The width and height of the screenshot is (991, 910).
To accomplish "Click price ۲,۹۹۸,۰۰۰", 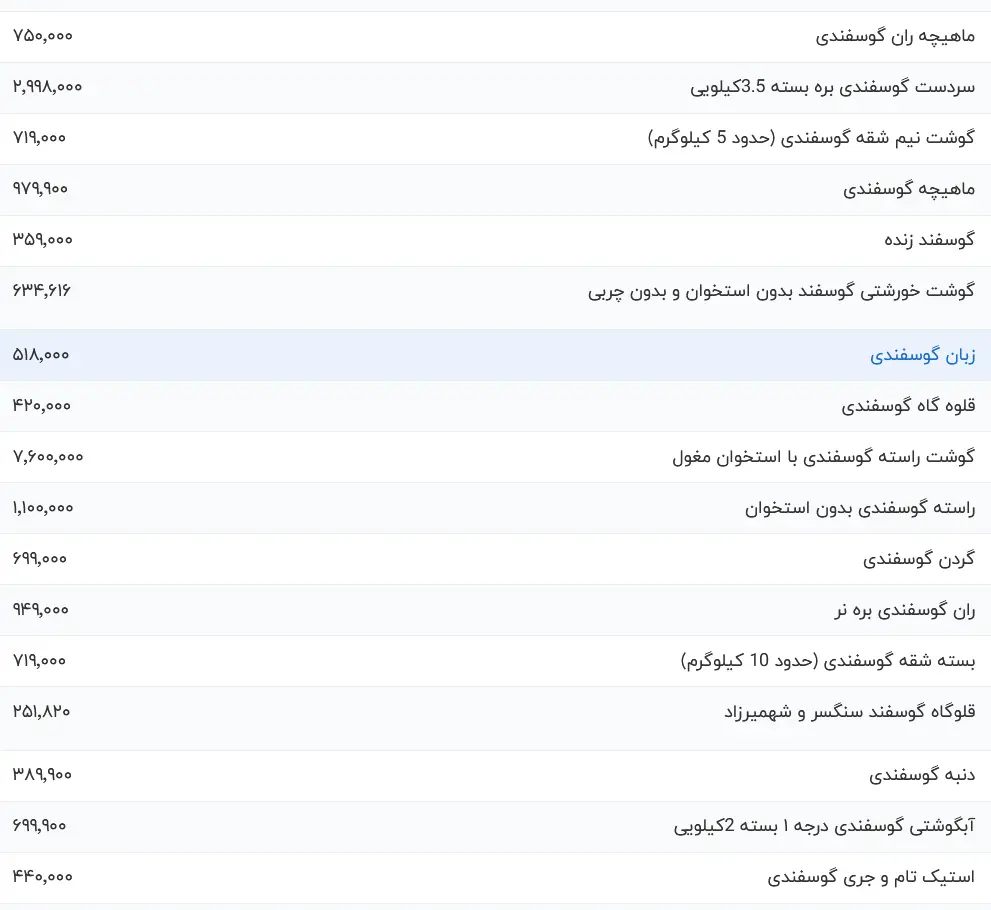I will point(47,87).
